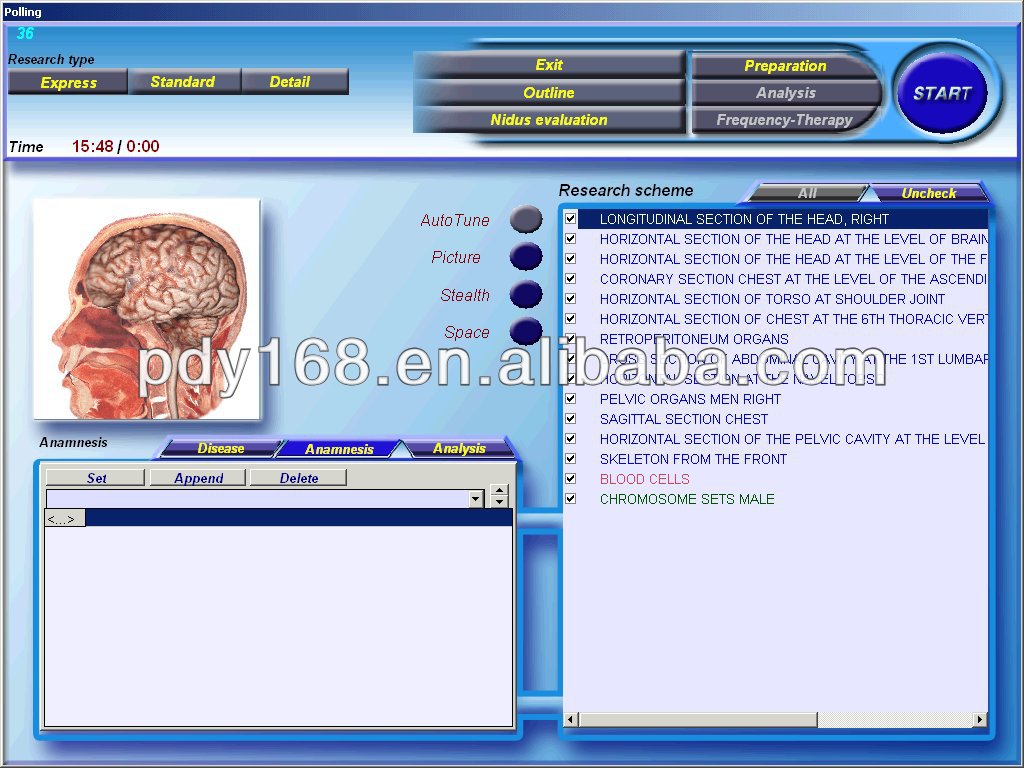This screenshot has height=768, width=1024.
Task: Open the Outline button
Action: 549,93
